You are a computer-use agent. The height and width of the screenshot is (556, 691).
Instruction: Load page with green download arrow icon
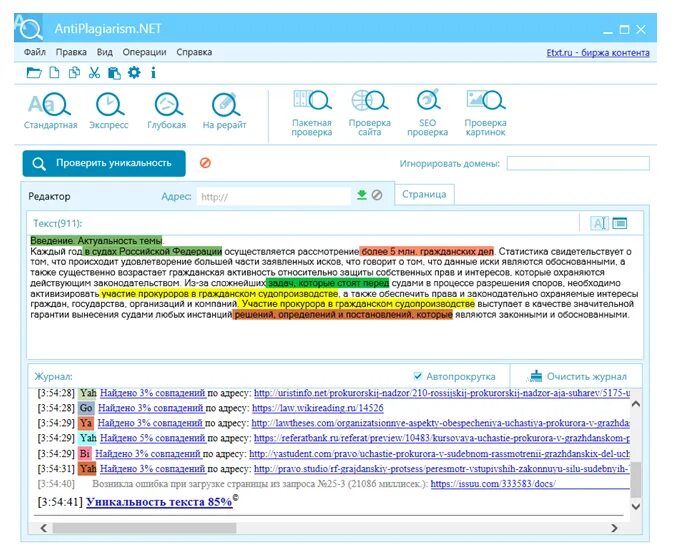[362, 195]
